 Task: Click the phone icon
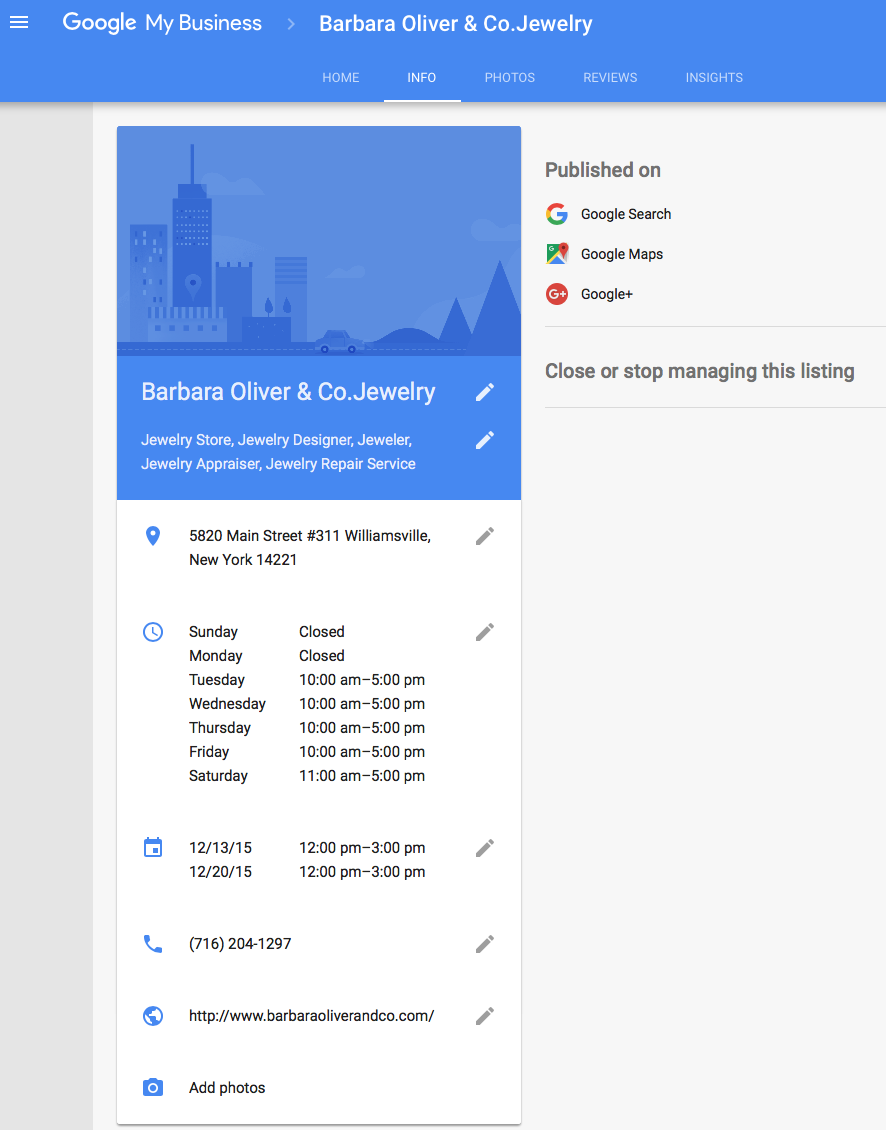click(x=153, y=944)
